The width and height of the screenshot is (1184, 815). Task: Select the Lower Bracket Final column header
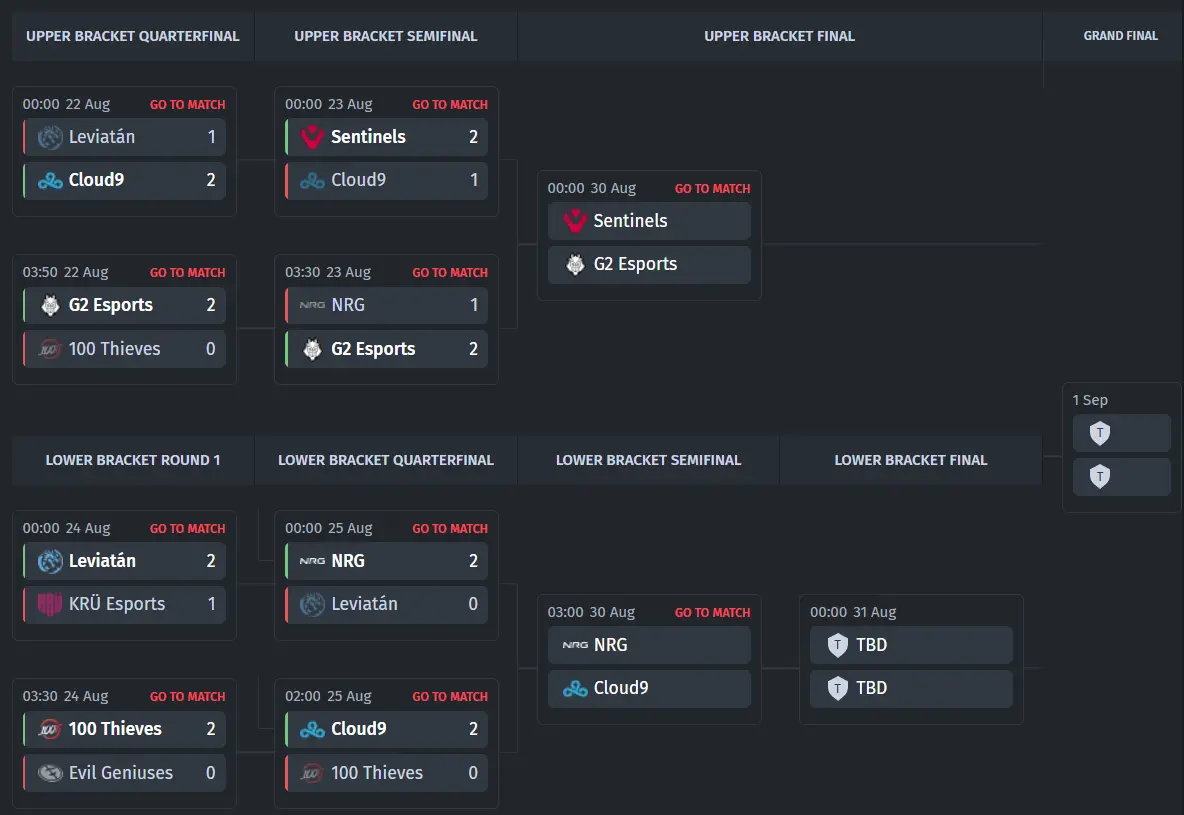point(911,460)
